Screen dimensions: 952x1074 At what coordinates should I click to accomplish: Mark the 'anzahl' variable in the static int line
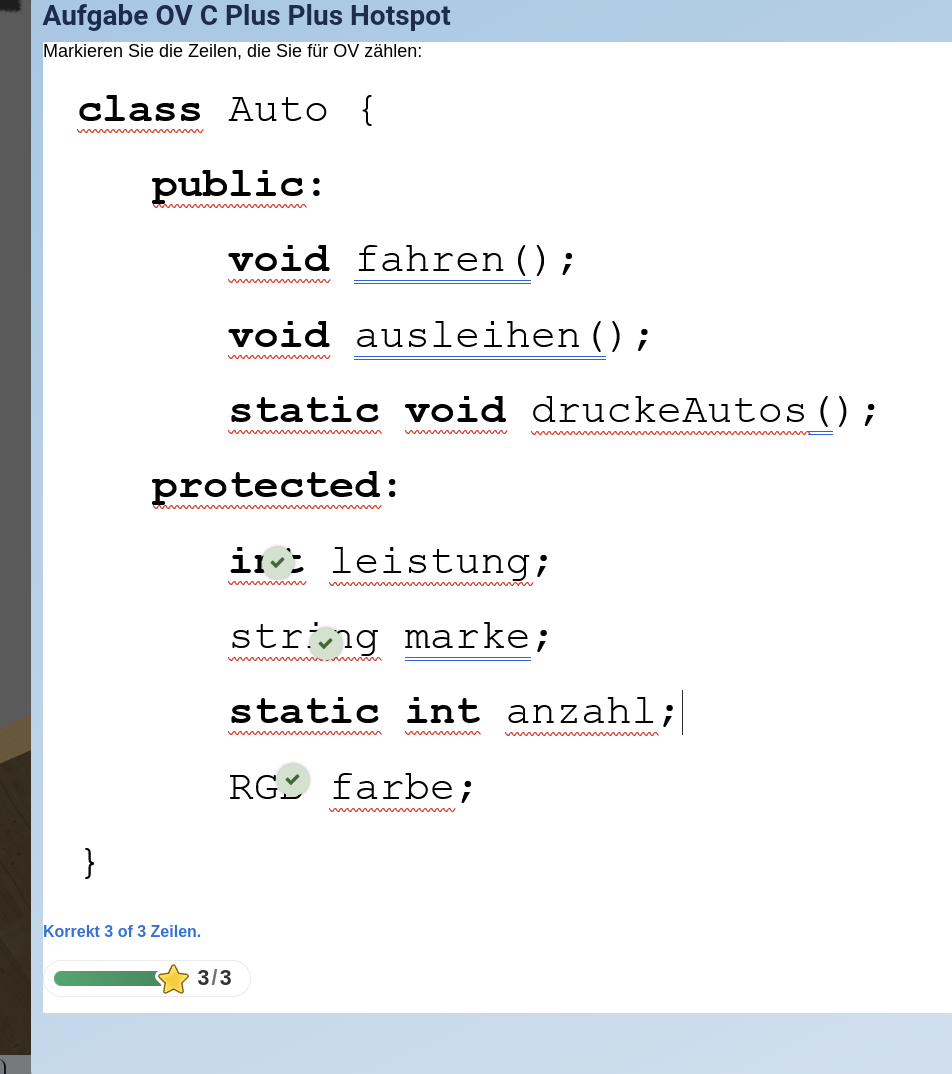coord(580,712)
